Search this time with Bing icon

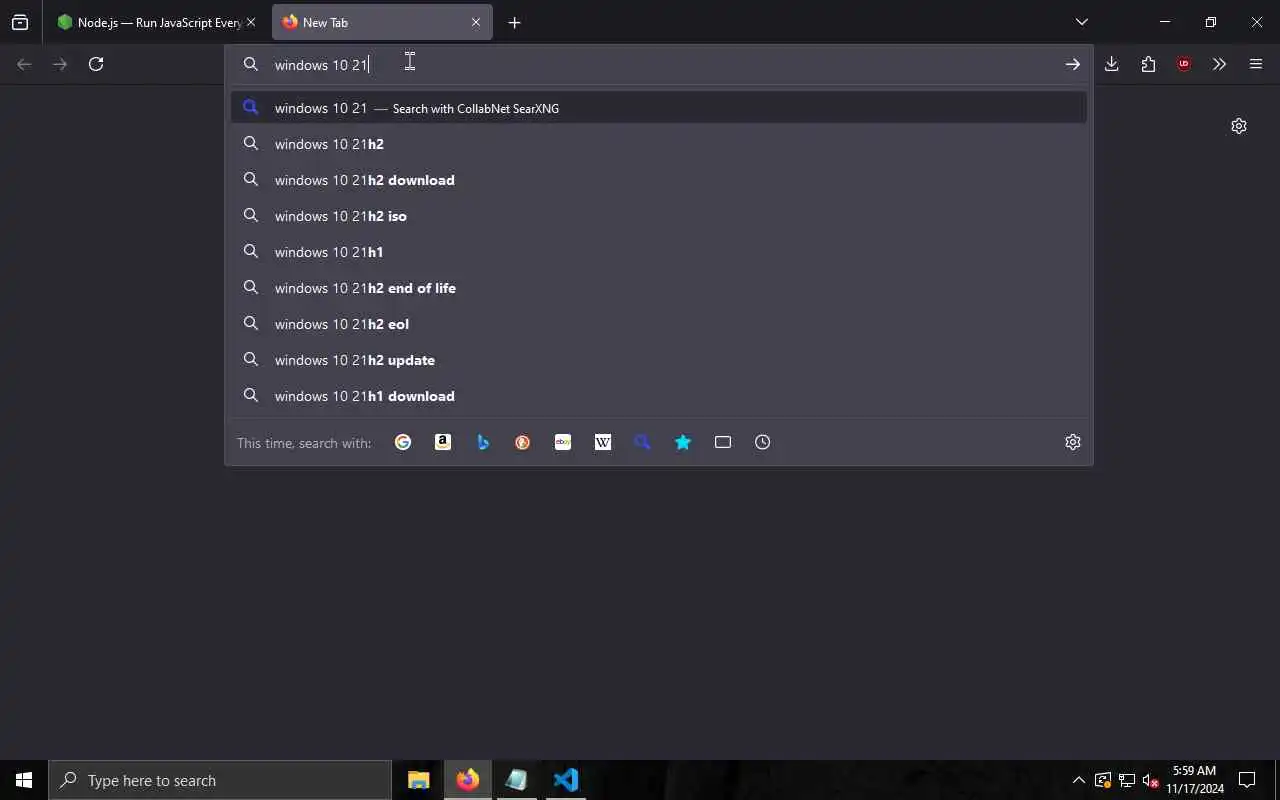click(x=483, y=442)
